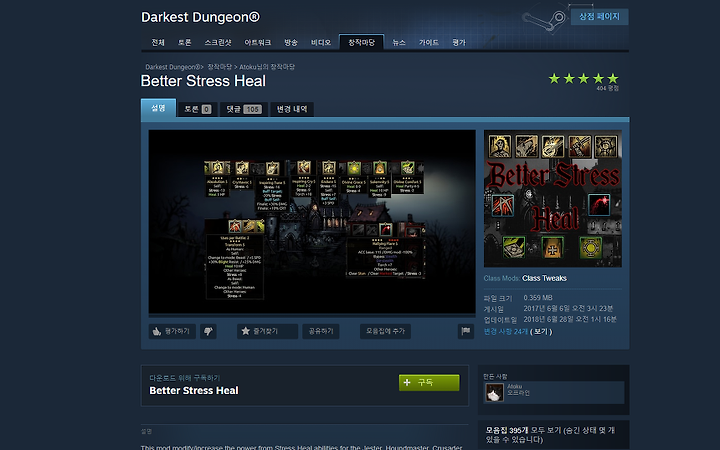This screenshot has width=720, height=450.
Task: Open the 뉴스 hub tab
Action: (399, 42)
